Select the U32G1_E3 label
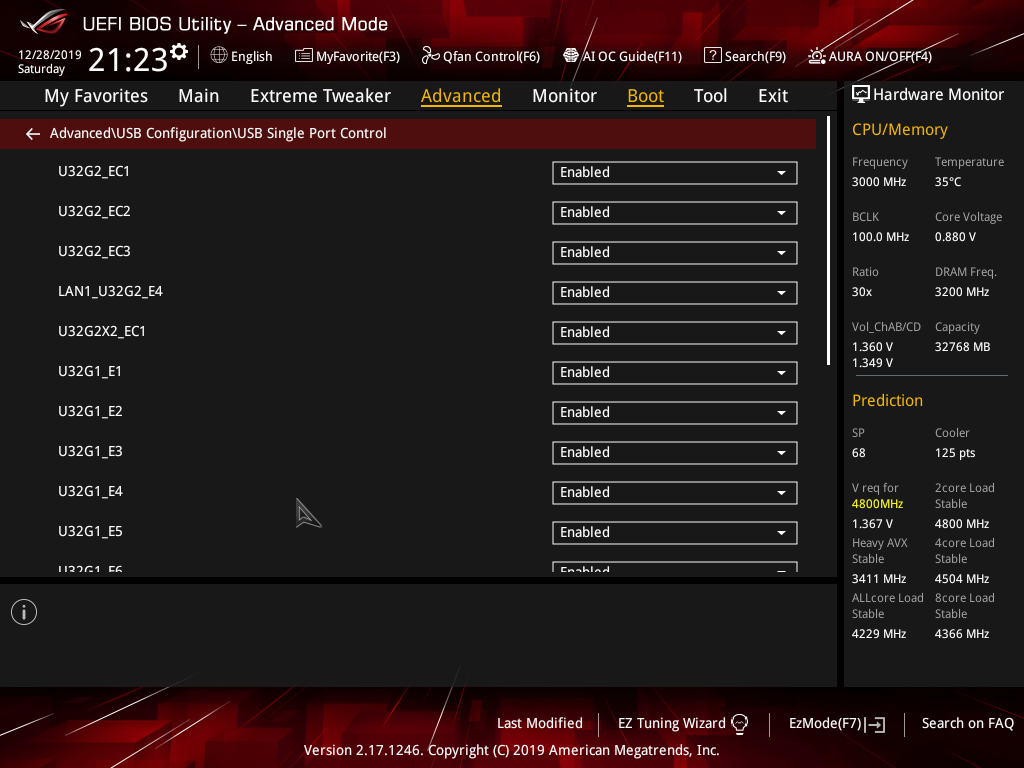This screenshot has width=1024, height=768. click(90, 451)
